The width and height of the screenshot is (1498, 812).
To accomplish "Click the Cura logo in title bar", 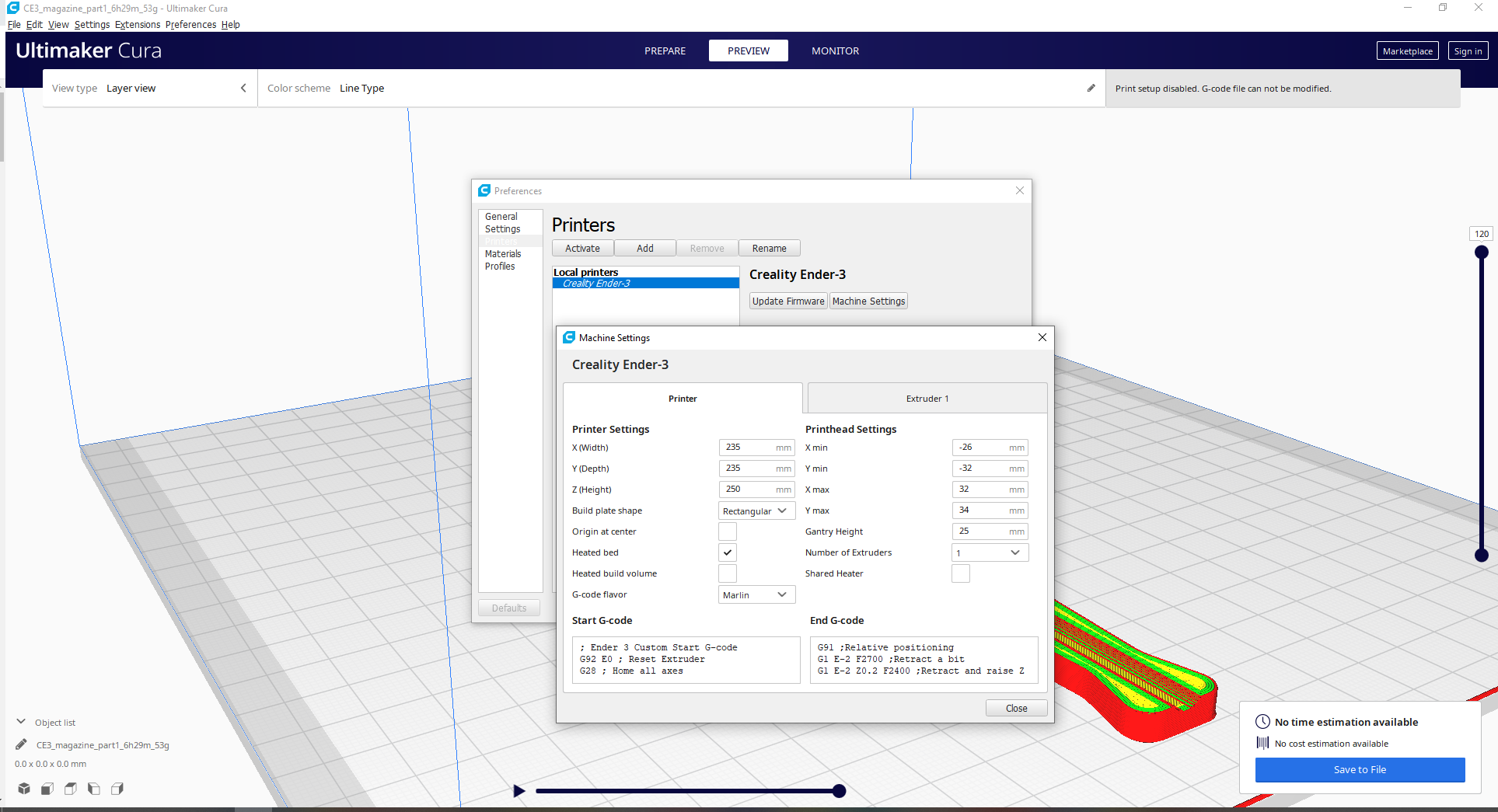I will pyautogui.click(x=12, y=8).
